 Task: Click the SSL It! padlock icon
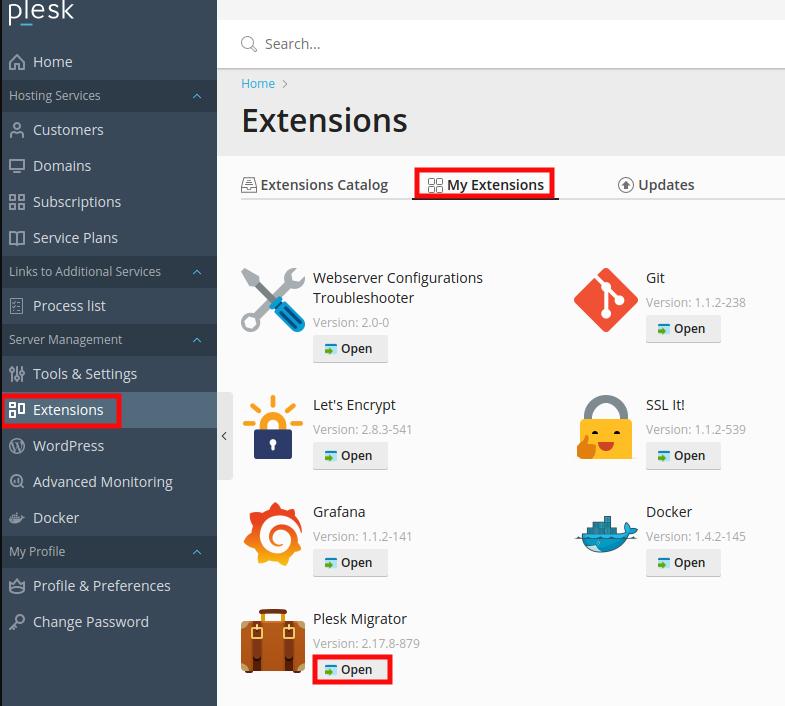(606, 427)
